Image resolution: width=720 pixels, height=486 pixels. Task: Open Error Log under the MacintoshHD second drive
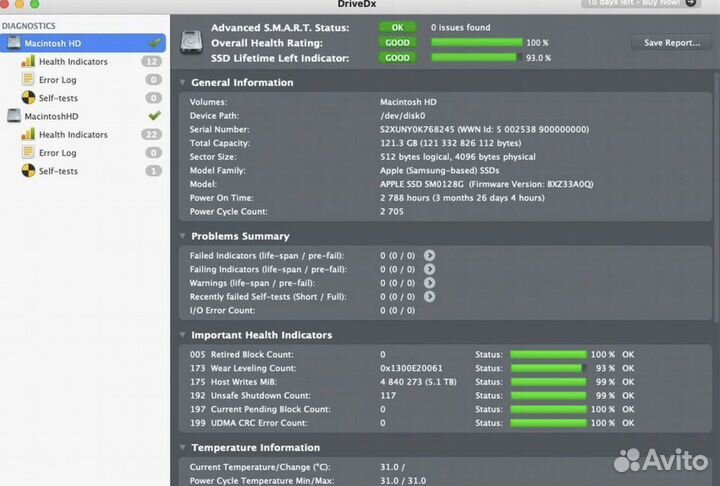(x=57, y=153)
